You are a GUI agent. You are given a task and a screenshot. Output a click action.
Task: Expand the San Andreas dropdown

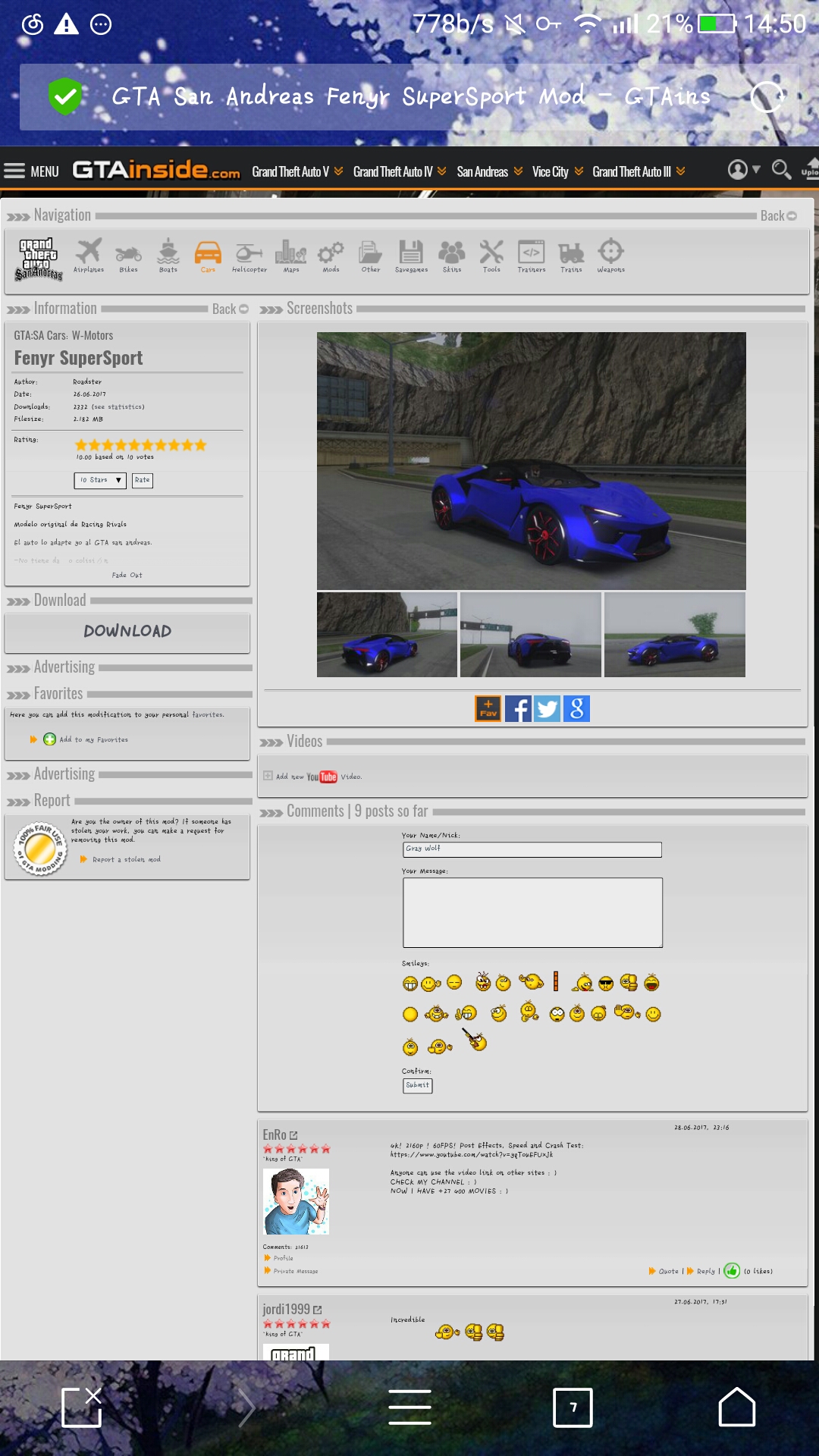490,171
